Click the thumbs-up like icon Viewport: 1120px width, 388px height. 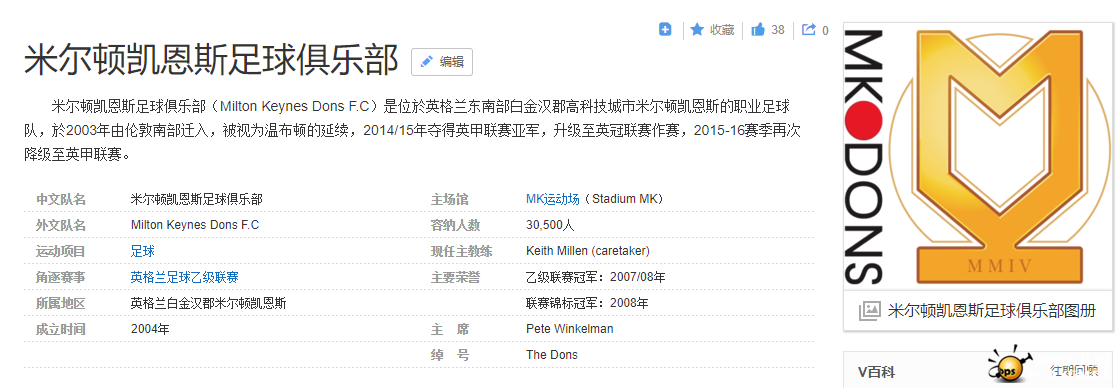pyautogui.click(x=758, y=29)
